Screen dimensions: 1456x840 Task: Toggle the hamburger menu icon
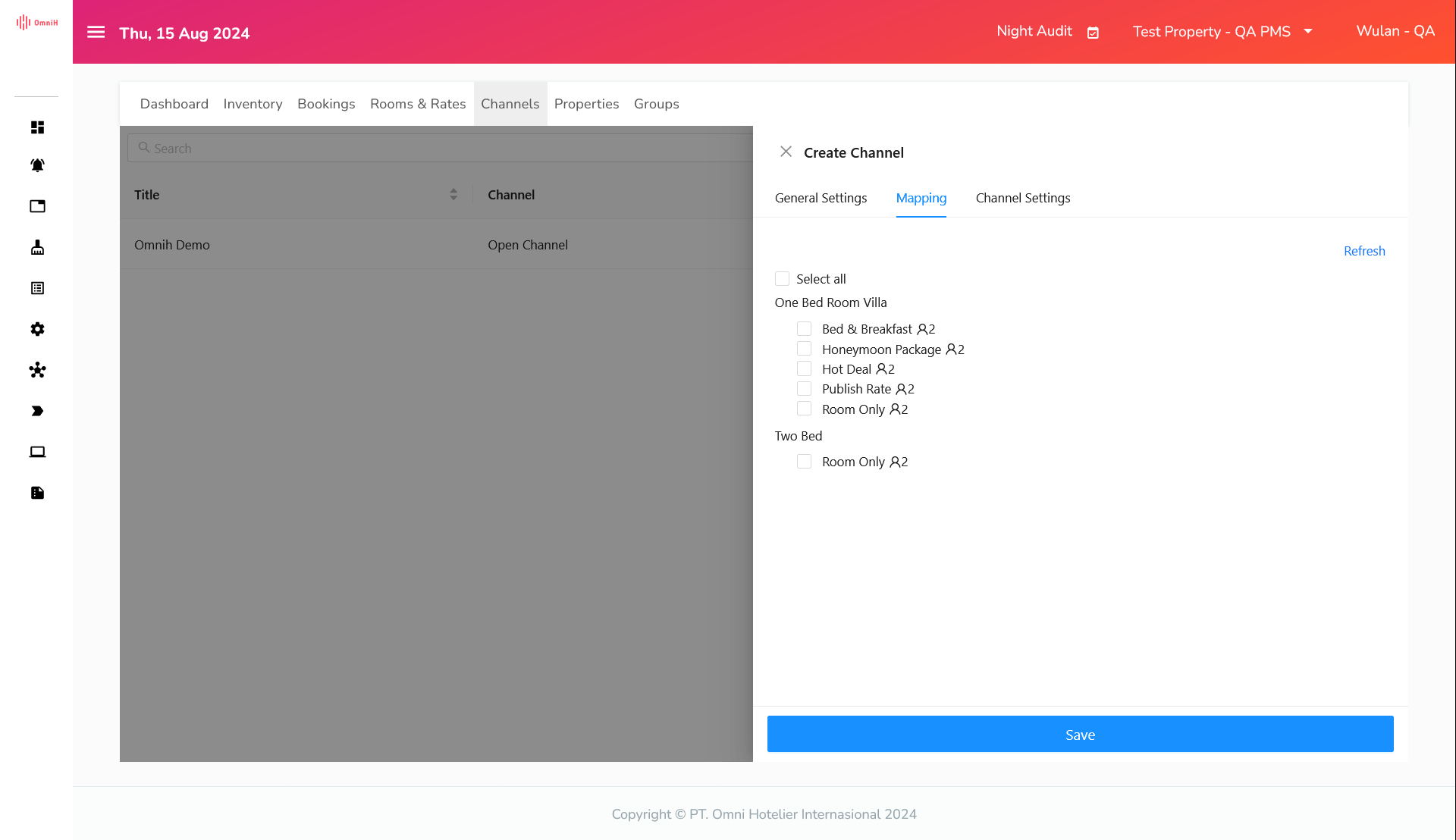tap(96, 33)
